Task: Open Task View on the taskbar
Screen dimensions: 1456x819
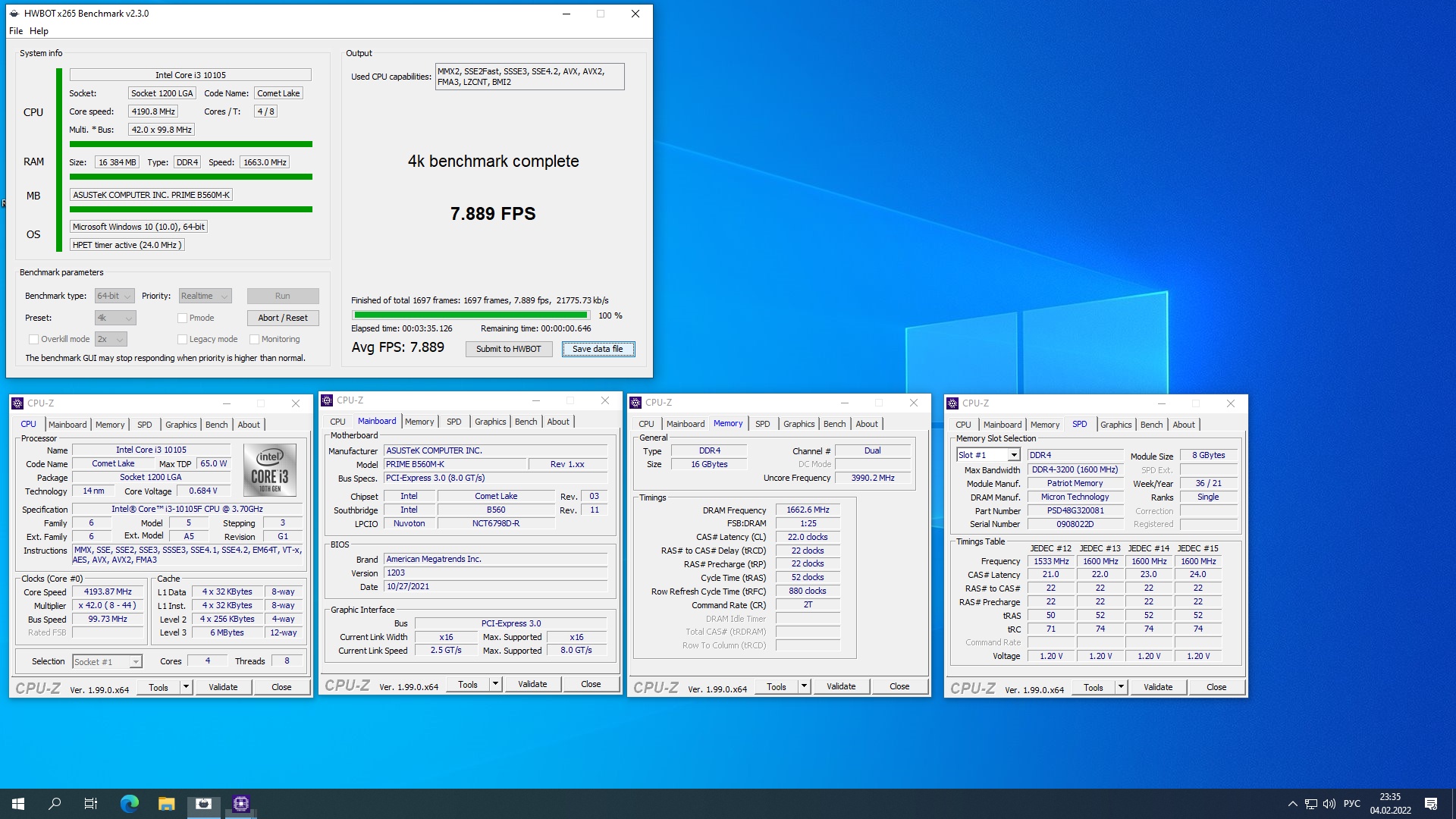Action: click(x=91, y=804)
